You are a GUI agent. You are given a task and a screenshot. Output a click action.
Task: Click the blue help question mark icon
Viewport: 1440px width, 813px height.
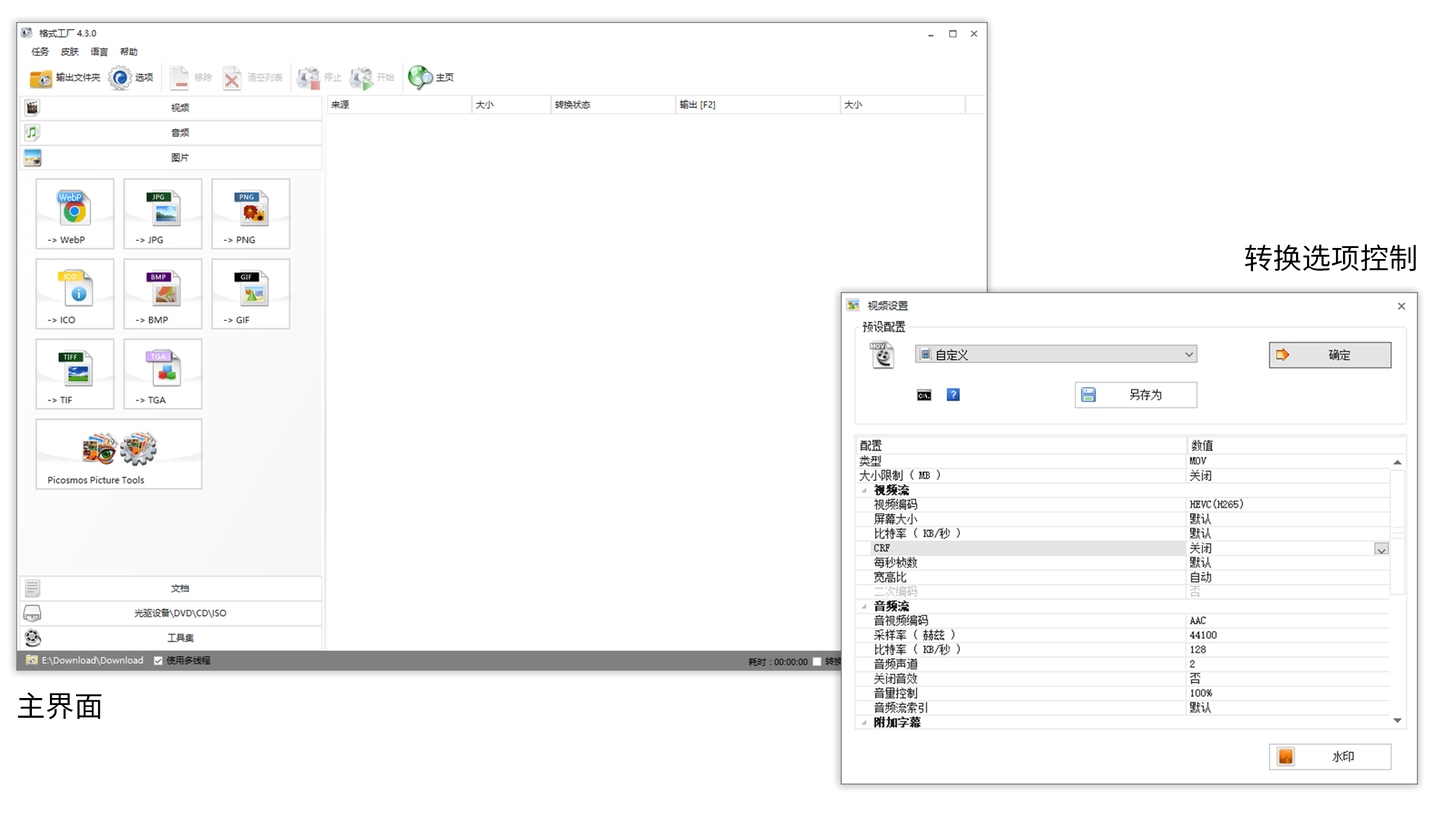point(953,395)
